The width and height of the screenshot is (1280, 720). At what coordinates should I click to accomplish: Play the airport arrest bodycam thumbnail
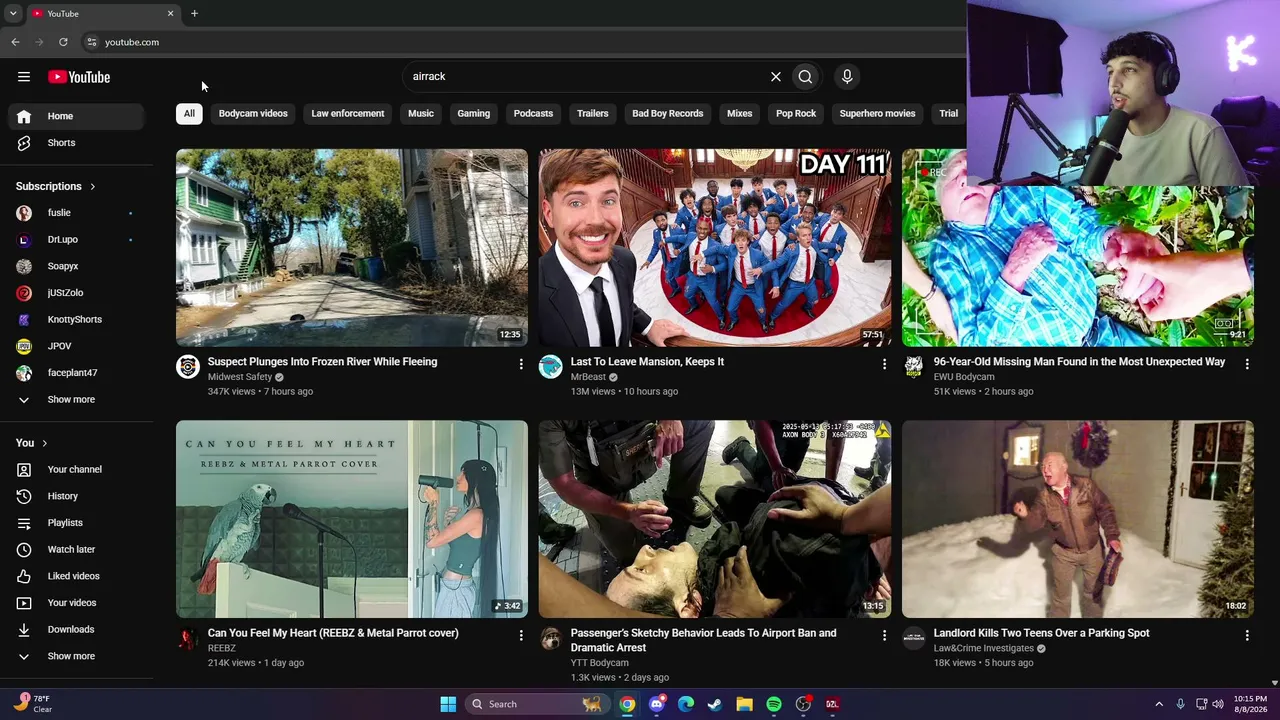(x=715, y=519)
